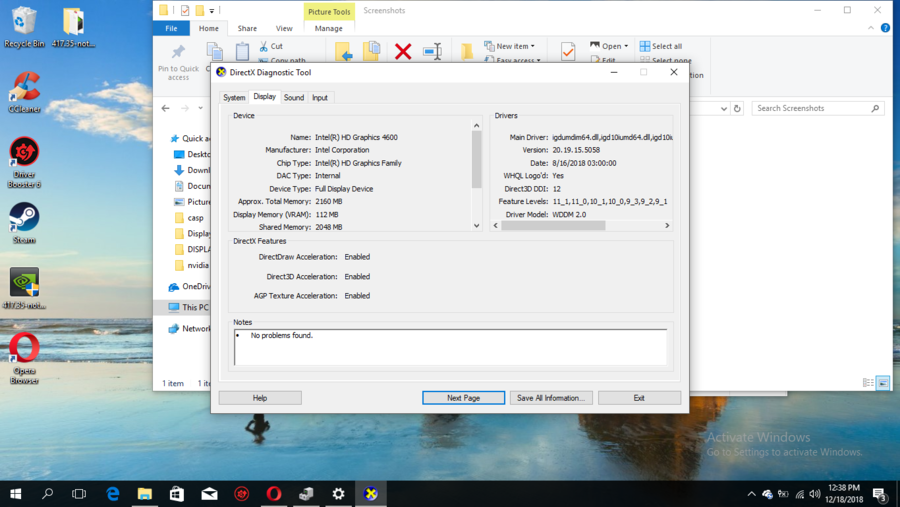Click Pin to Quick access icon
This screenshot has height=507, width=900.
click(x=178, y=51)
